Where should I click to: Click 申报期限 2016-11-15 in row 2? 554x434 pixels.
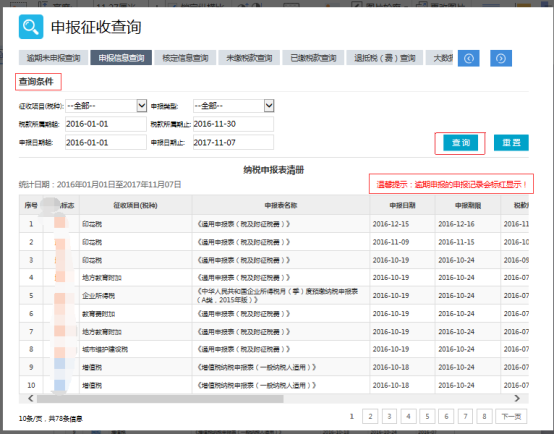(456, 242)
